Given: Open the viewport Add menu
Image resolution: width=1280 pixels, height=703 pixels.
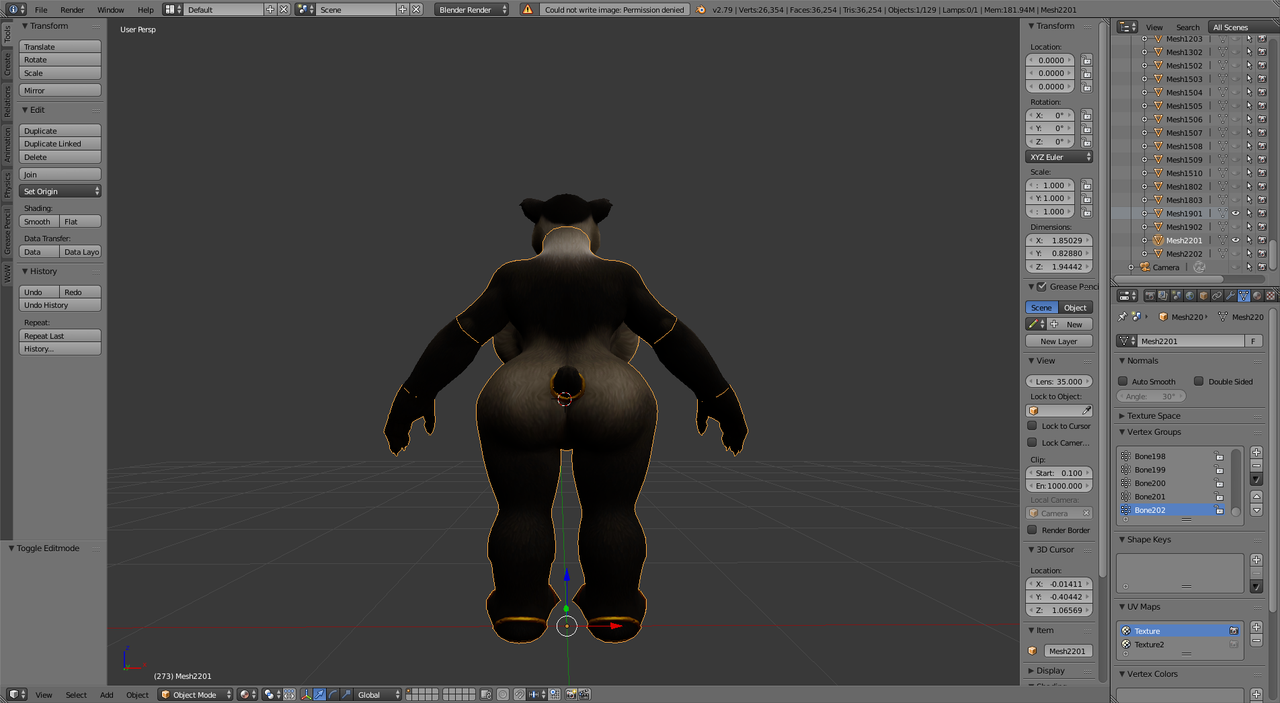Looking at the screenshot, I should pyautogui.click(x=106, y=694).
